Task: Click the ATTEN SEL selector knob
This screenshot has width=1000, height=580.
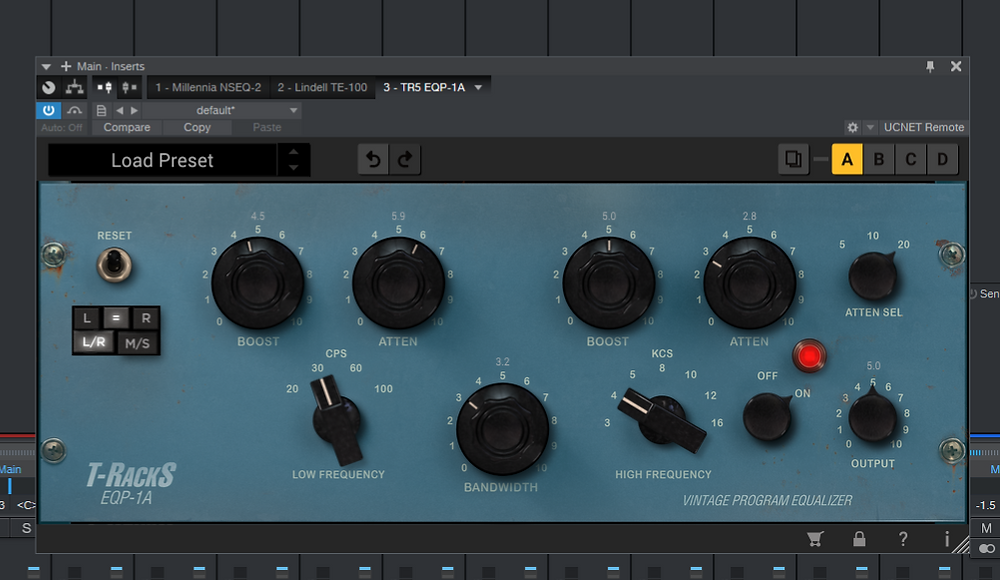Action: tap(872, 276)
